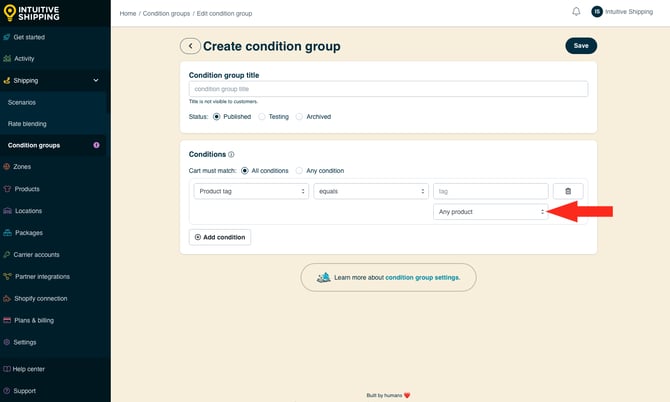
Task: Open the equals operator dropdown
Action: pos(371,191)
